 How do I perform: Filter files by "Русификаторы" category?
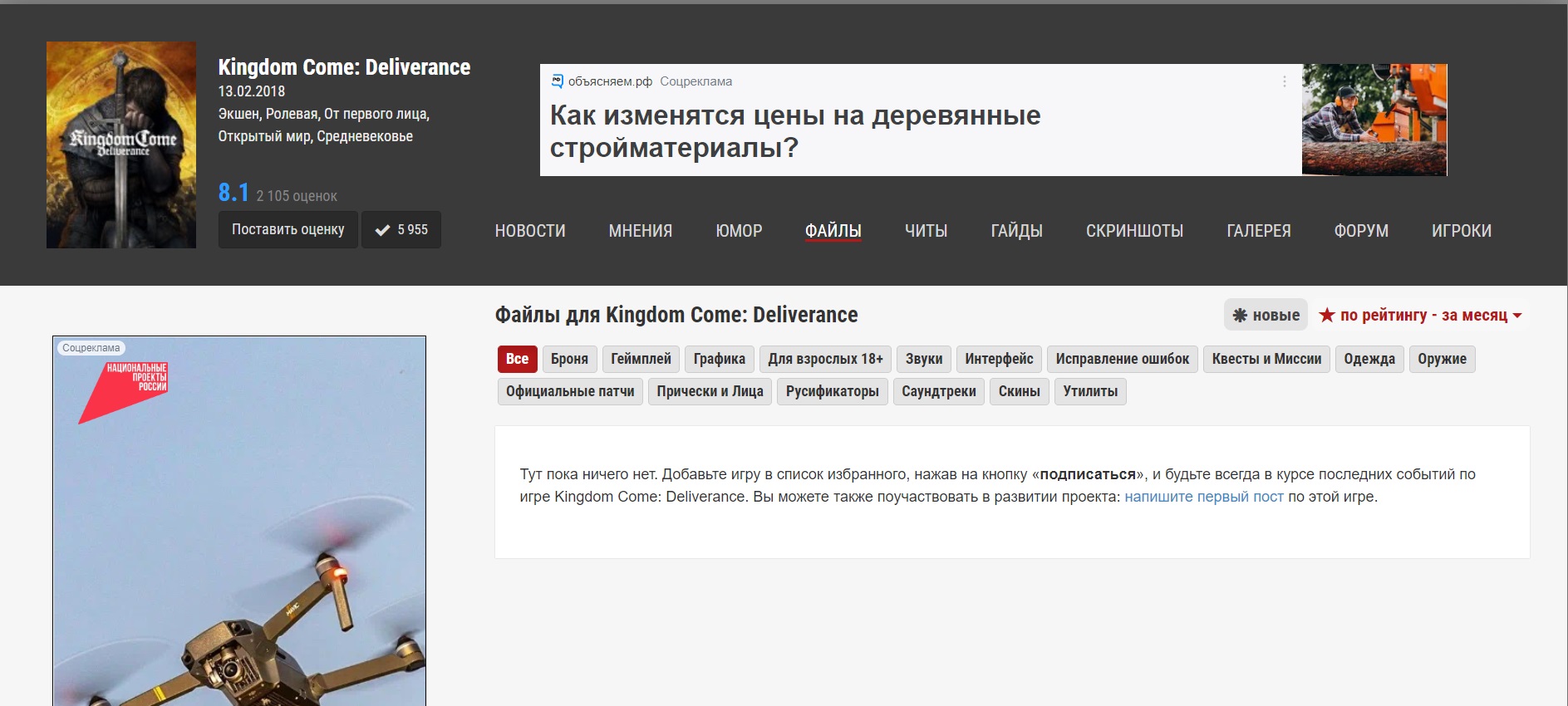[x=832, y=391]
